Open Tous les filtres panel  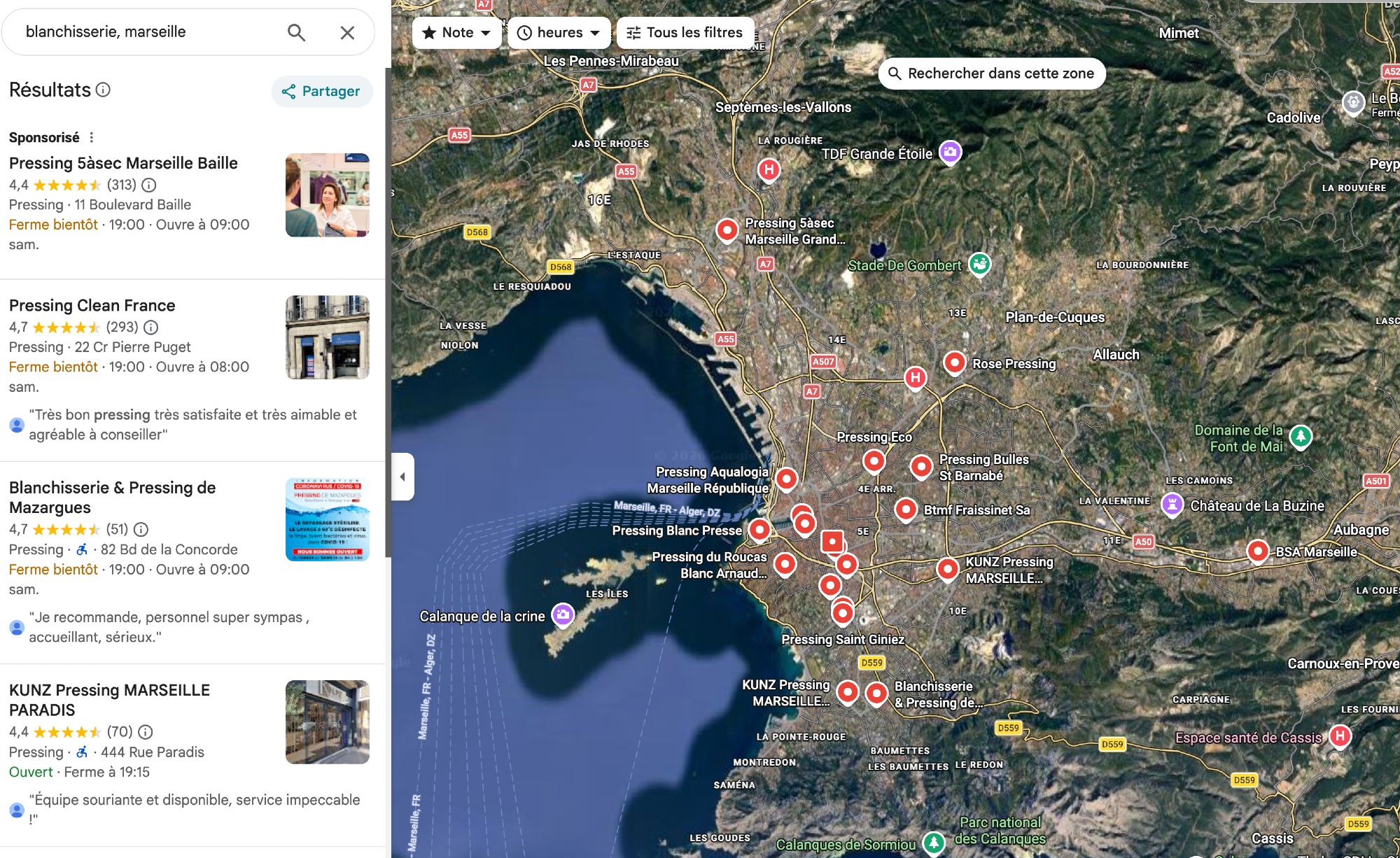(685, 32)
